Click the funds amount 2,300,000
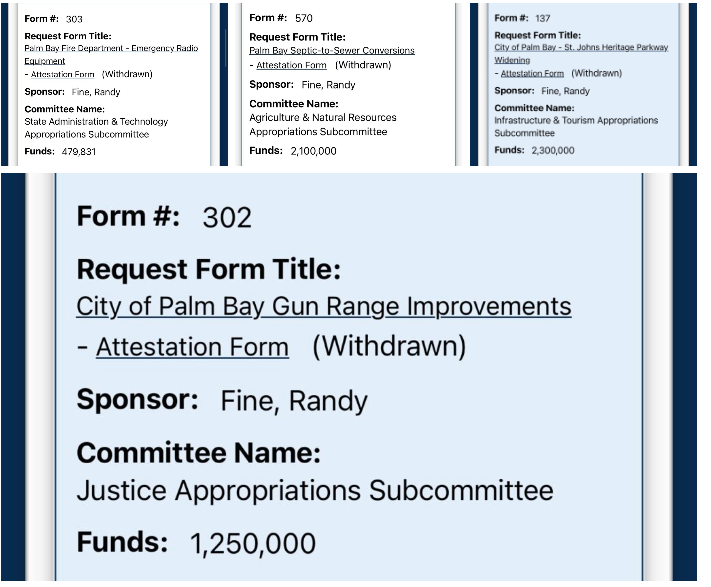Image resolution: width=711 pixels, height=587 pixels. click(x=551, y=150)
